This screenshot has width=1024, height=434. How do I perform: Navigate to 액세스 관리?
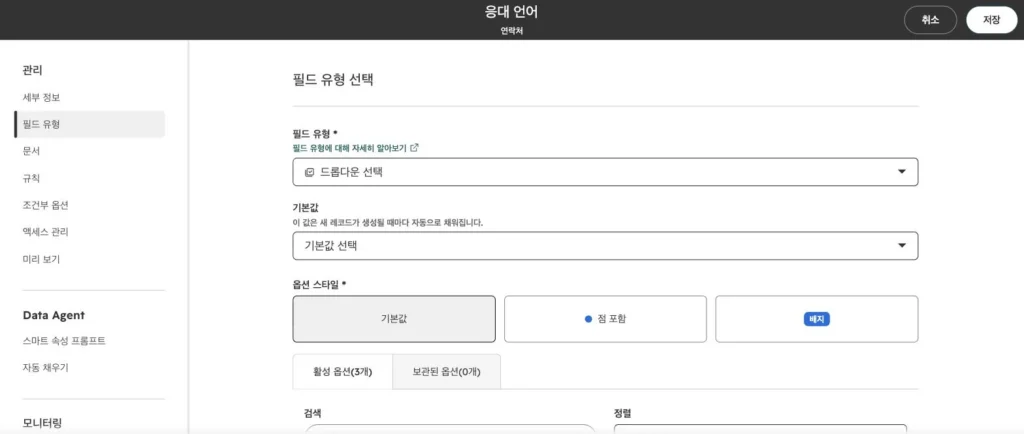click(45, 232)
